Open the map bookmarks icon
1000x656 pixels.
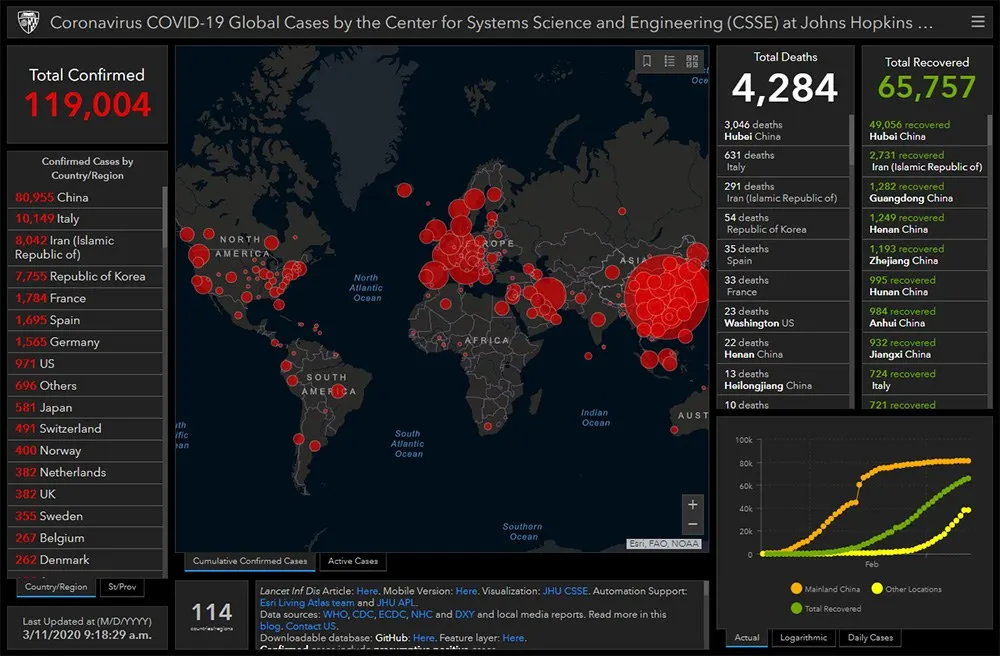coord(647,61)
